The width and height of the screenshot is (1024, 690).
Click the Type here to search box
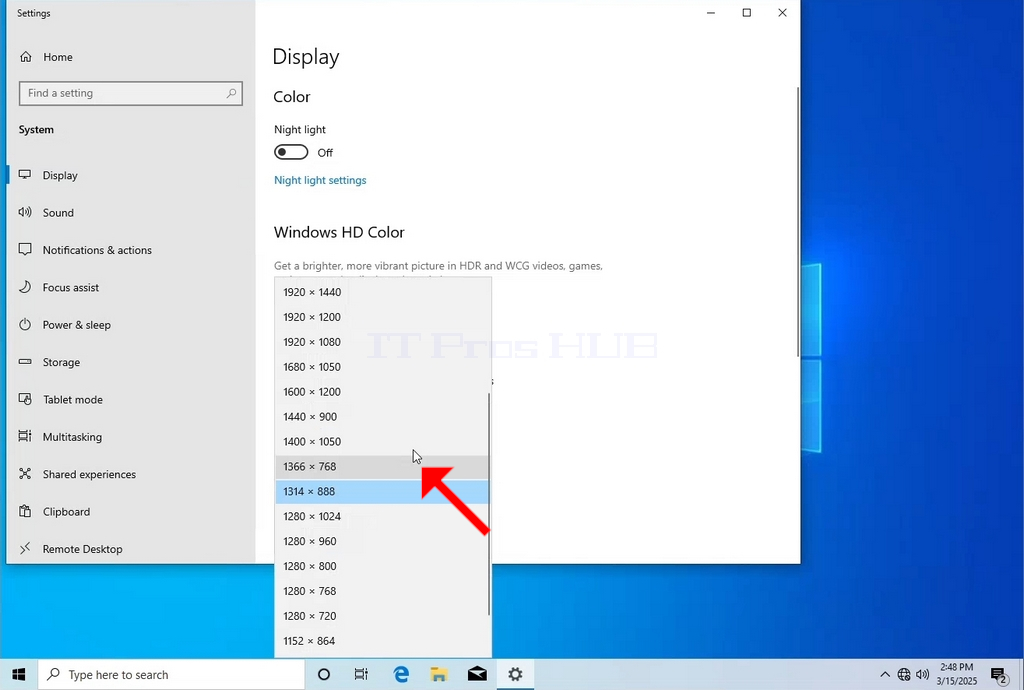point(172,674)
